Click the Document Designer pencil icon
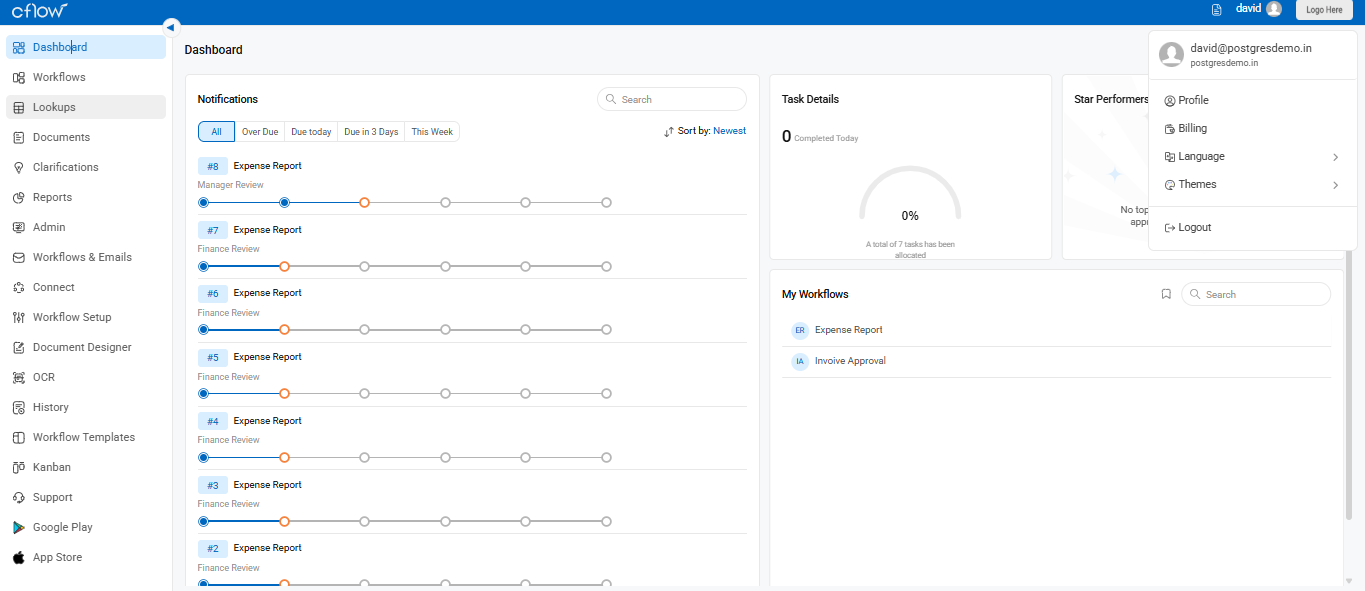Image resolution: width=1365 pixels, height=591 pixels. (x=19, y=347)
